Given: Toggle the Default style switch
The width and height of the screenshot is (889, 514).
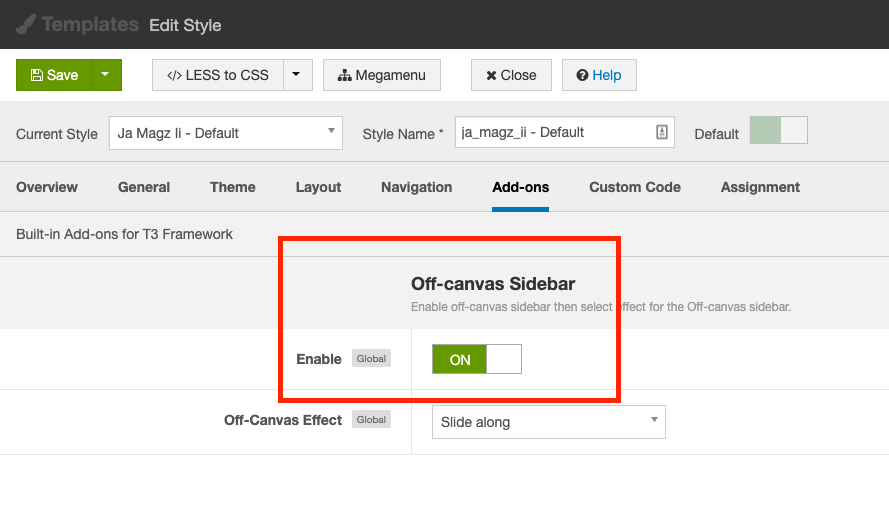Looking at the screenshot, I should tap(778, 131).
